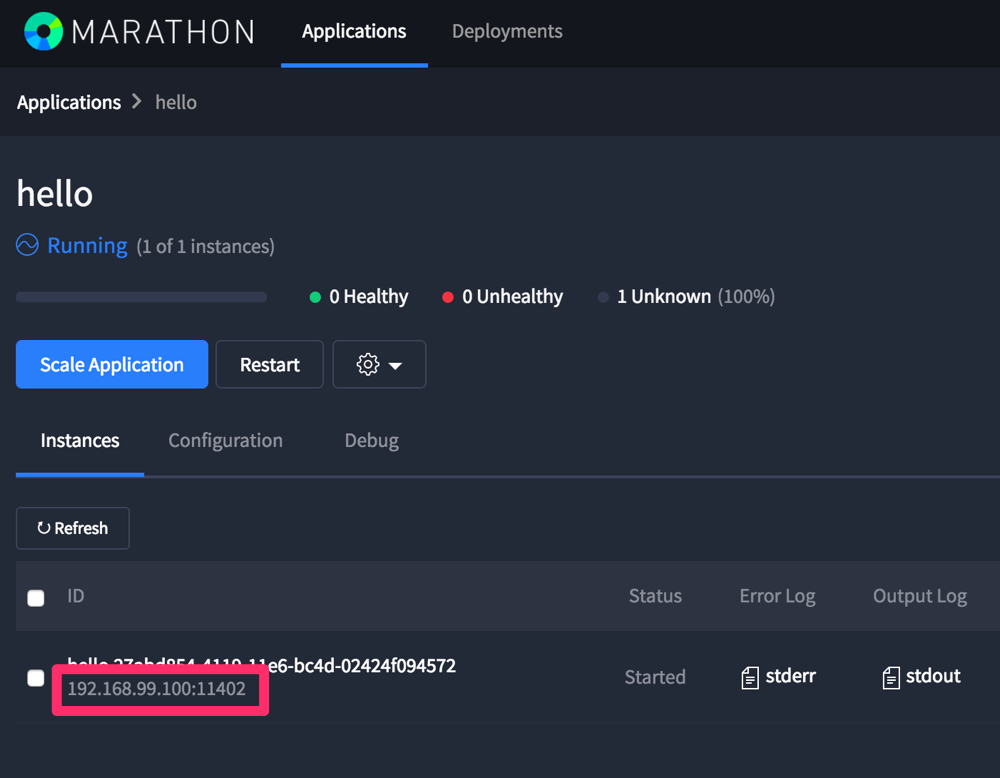Image resolution: width=1000 pixels, height=778 pixels.
Task: Click the Marathon logo icon
Action: [x=43, y=31]
